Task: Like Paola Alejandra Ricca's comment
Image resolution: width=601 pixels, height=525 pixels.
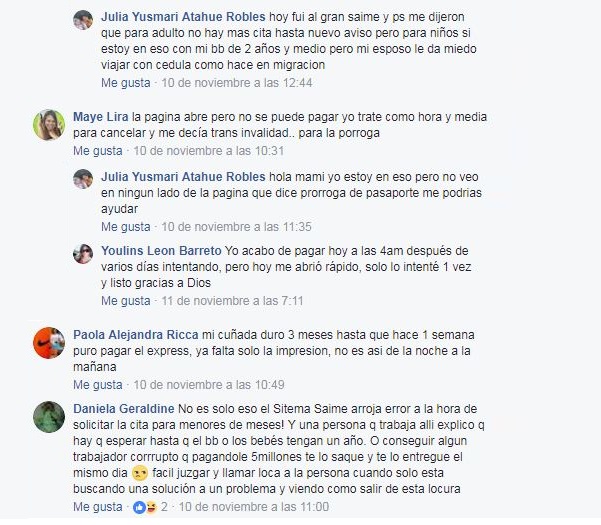Action: [98, 385]
